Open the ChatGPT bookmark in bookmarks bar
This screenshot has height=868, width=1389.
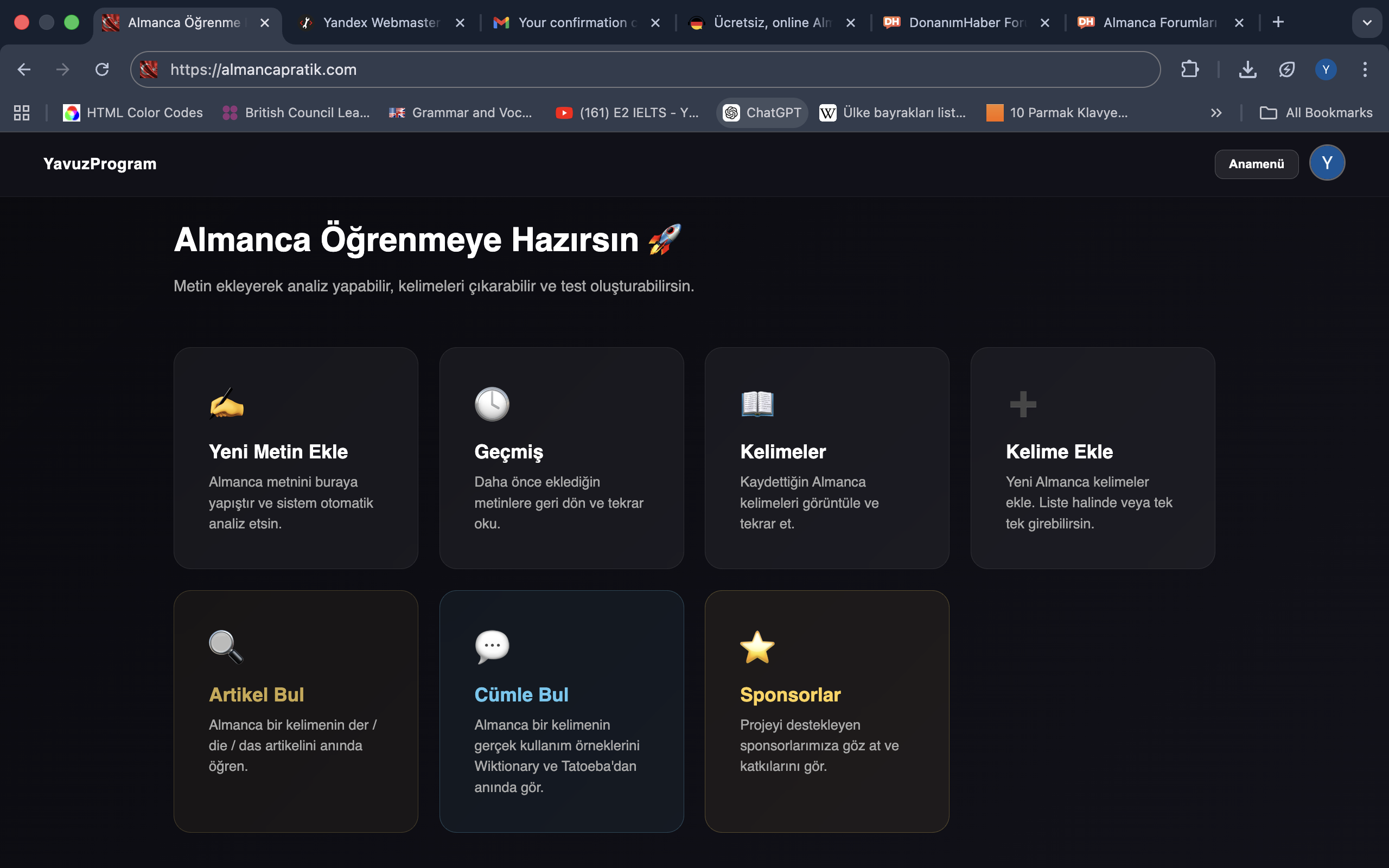coord(762,112)
